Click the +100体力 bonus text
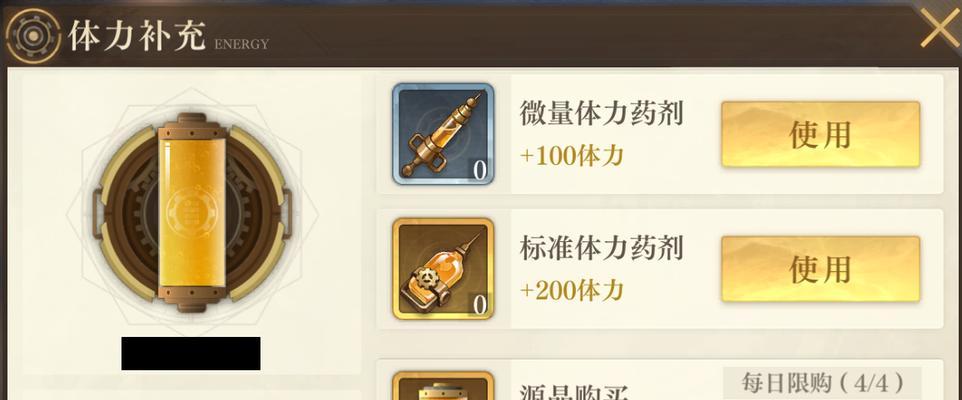 572,156
